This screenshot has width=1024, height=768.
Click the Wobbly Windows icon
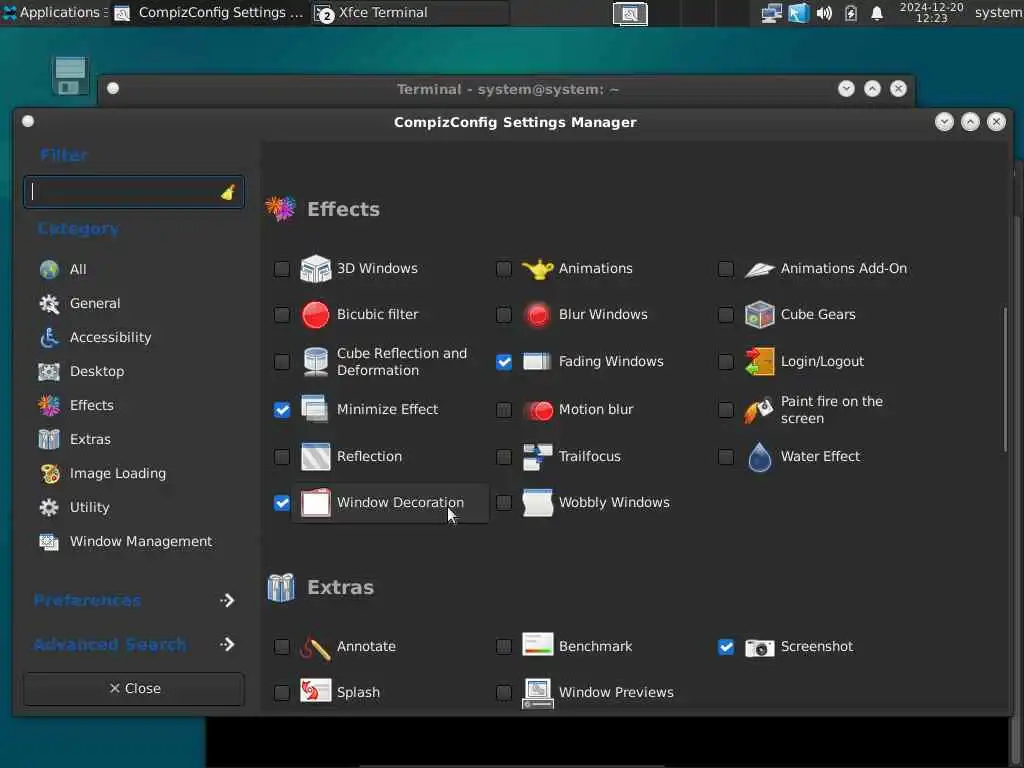point(537,503)
